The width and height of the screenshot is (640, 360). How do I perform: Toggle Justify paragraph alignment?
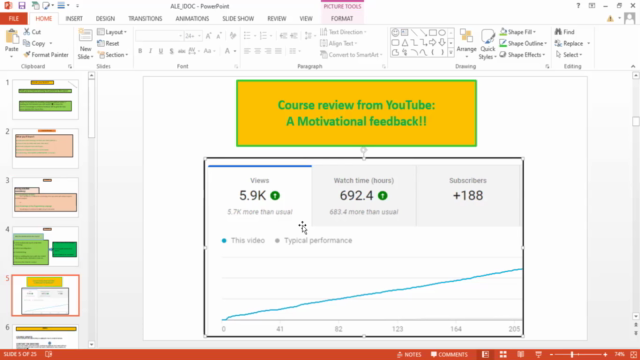278,51
